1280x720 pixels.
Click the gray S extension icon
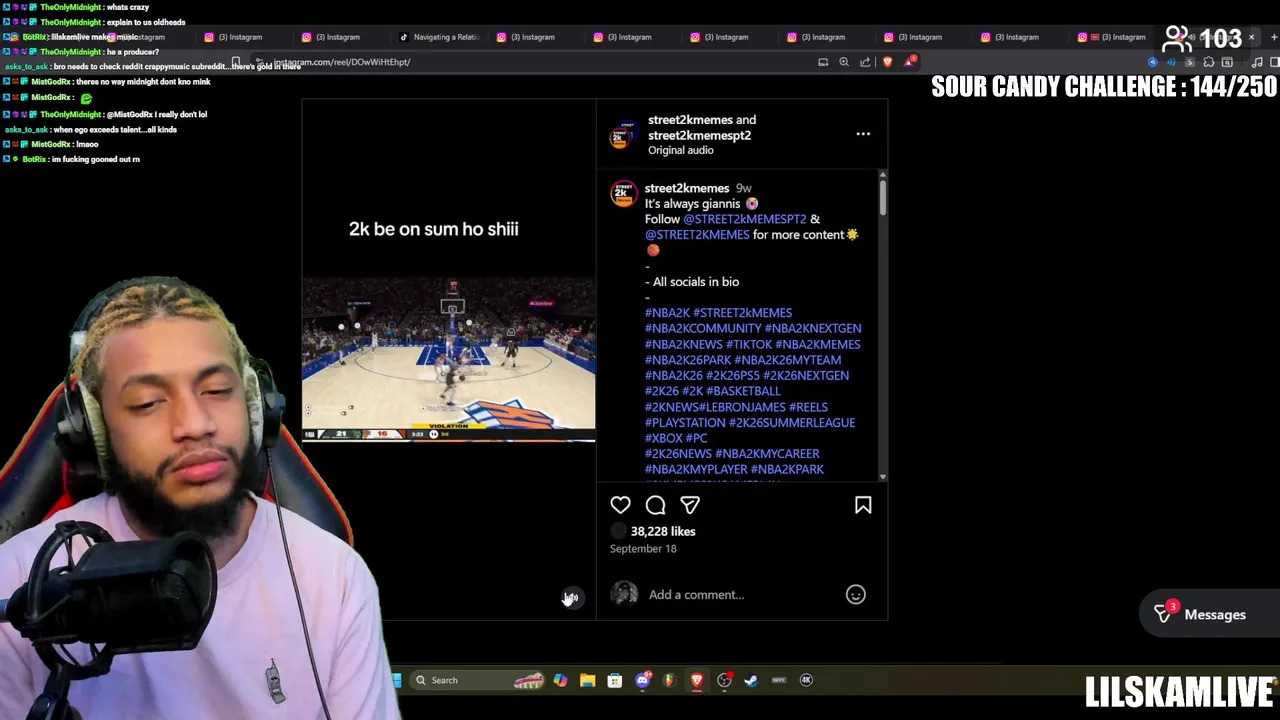[1190, 62]
